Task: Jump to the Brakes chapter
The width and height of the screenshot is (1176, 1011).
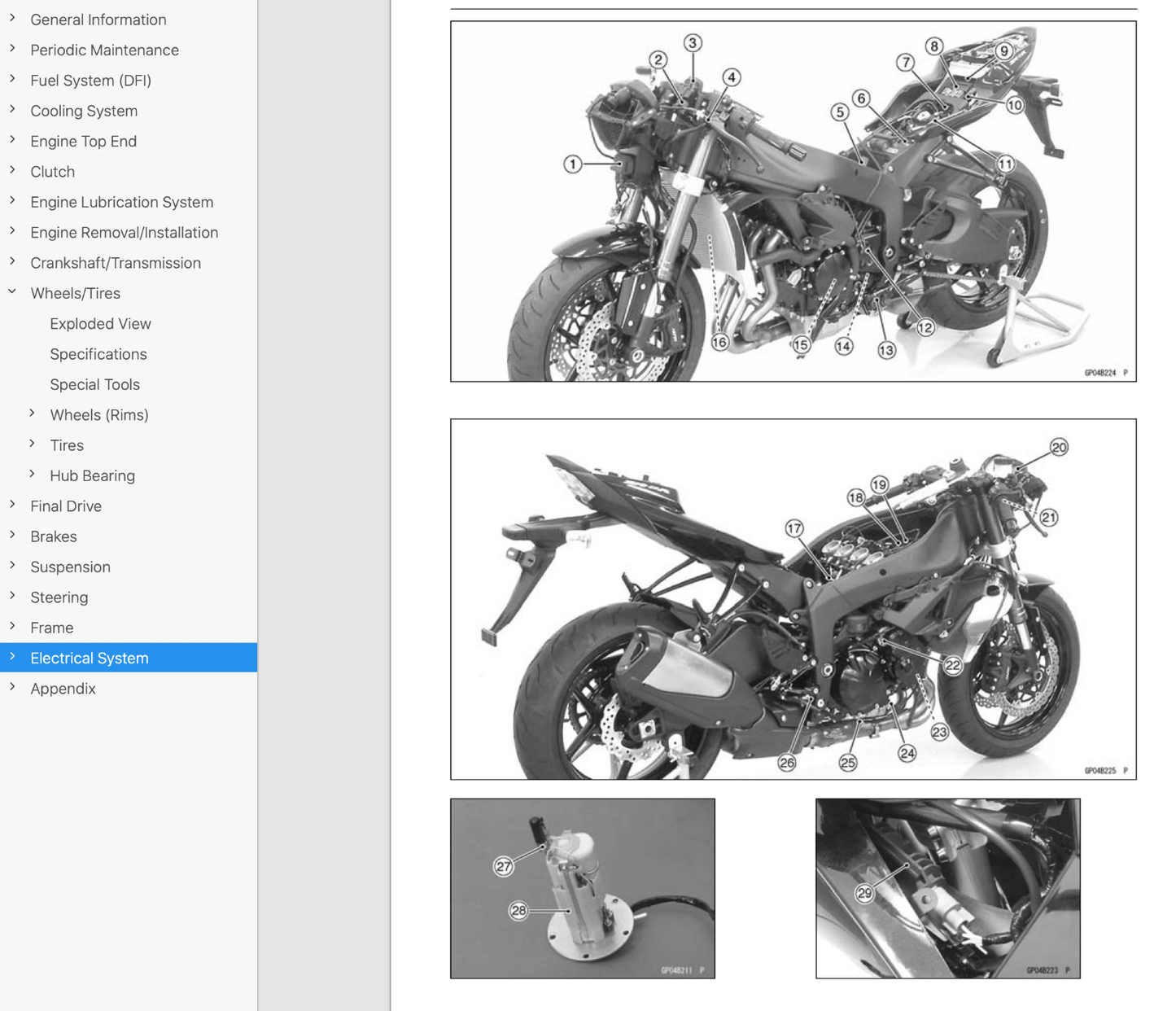Action: coord(54,536)
